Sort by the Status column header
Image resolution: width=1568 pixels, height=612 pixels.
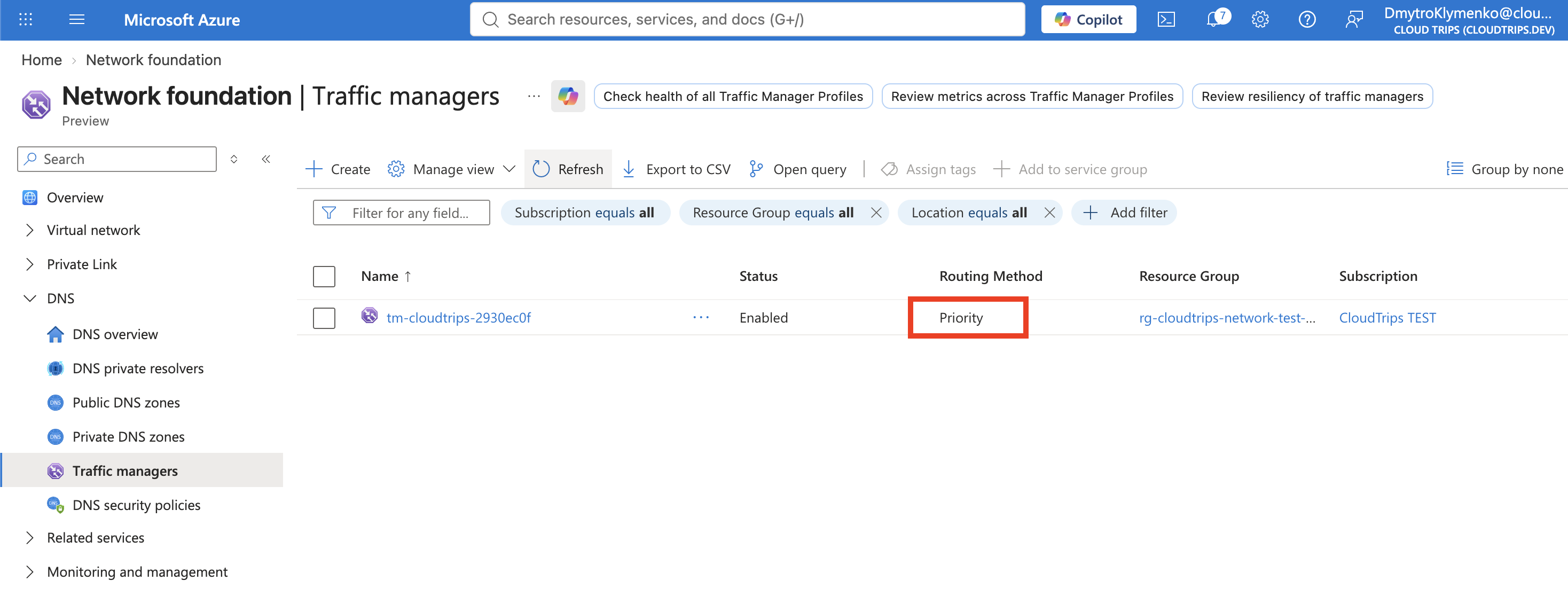point(758,277)
